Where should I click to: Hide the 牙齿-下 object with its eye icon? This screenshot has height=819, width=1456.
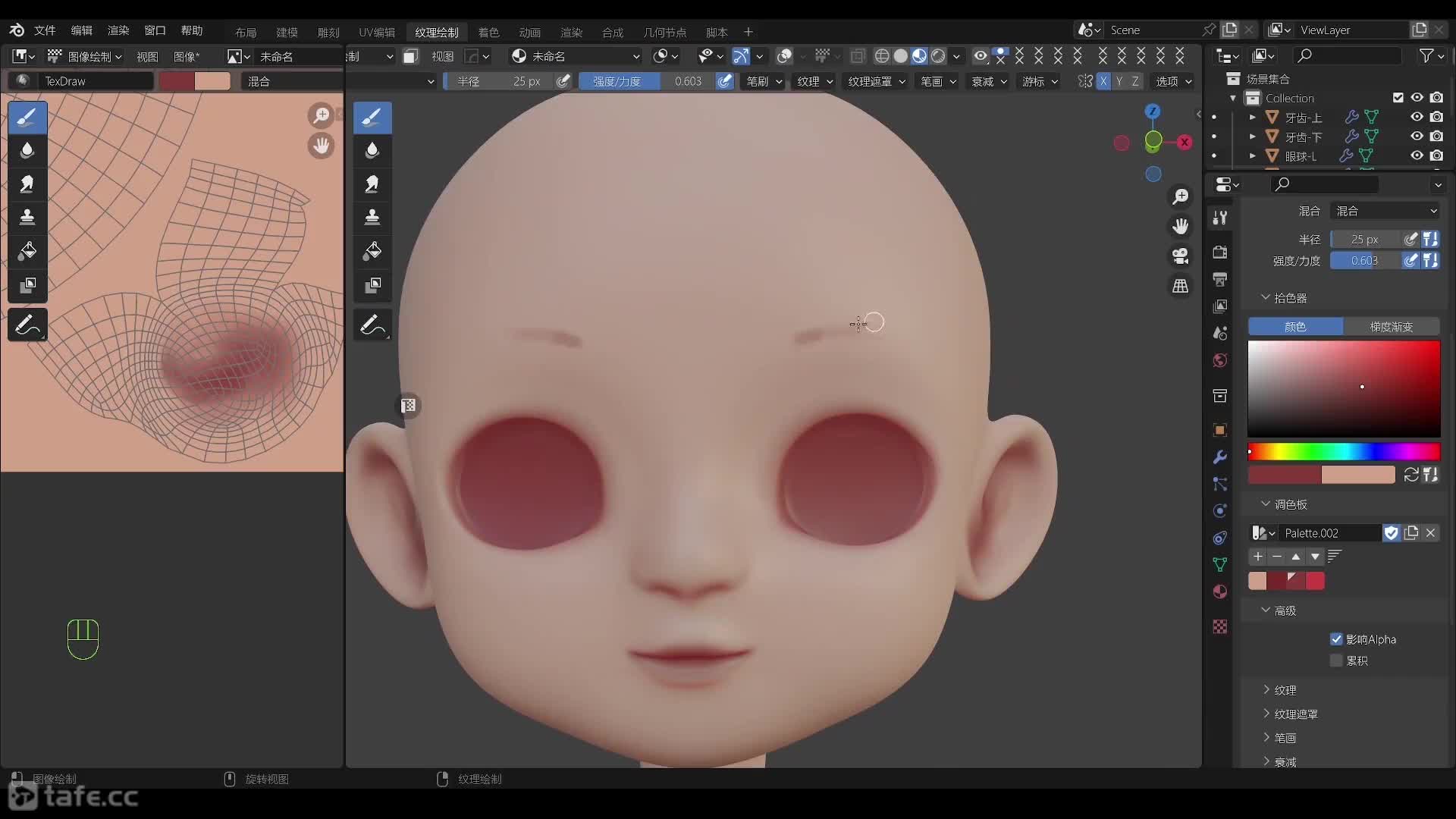pos(1417,136)
